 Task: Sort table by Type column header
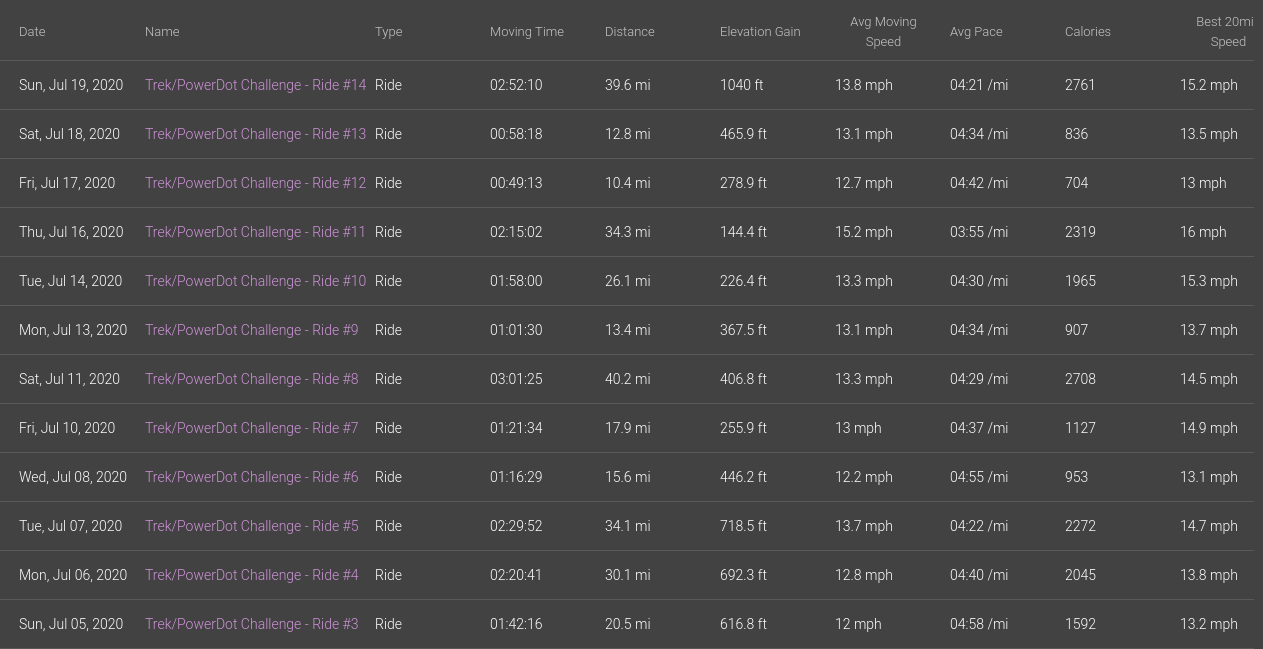pos(389,32)
